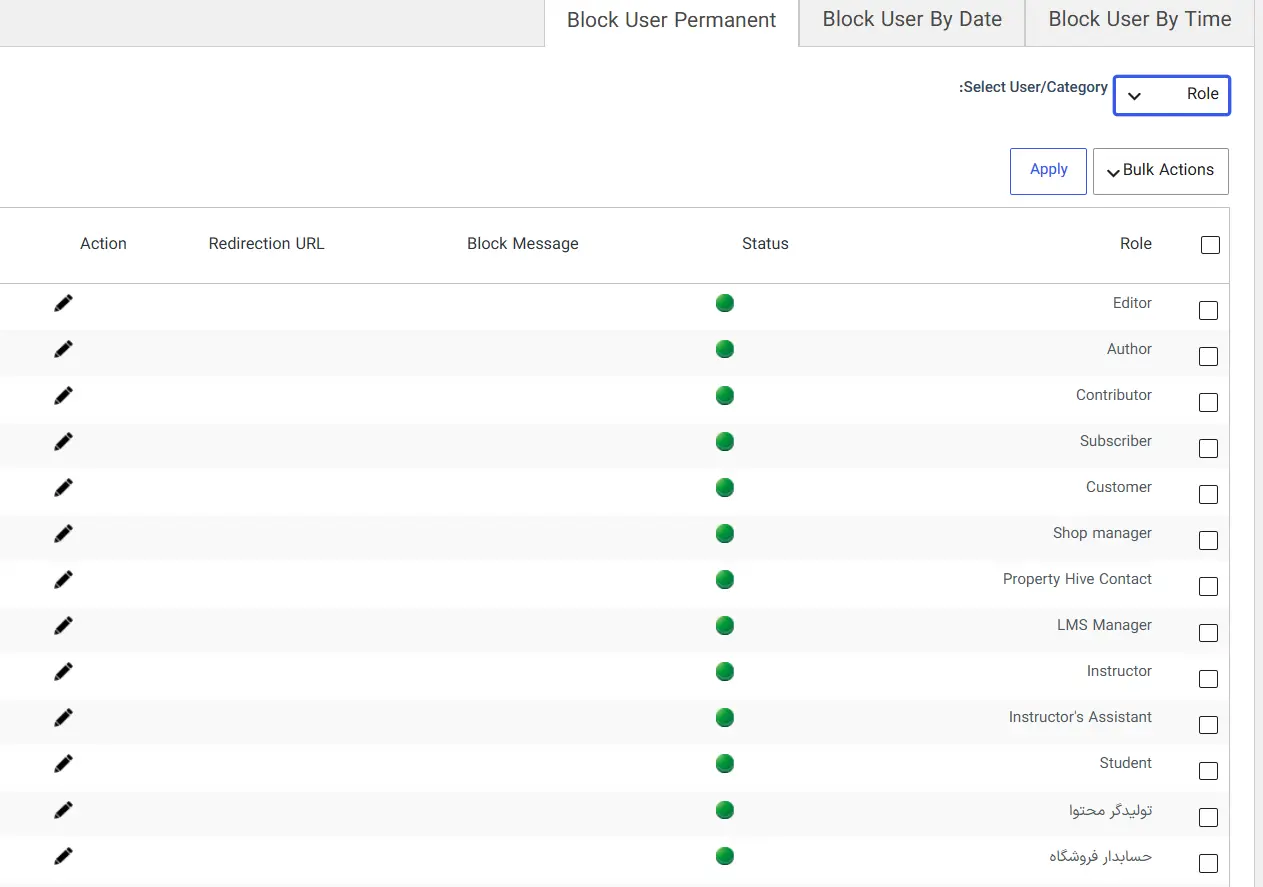Open edit for Subscriber role

point(64,441)
